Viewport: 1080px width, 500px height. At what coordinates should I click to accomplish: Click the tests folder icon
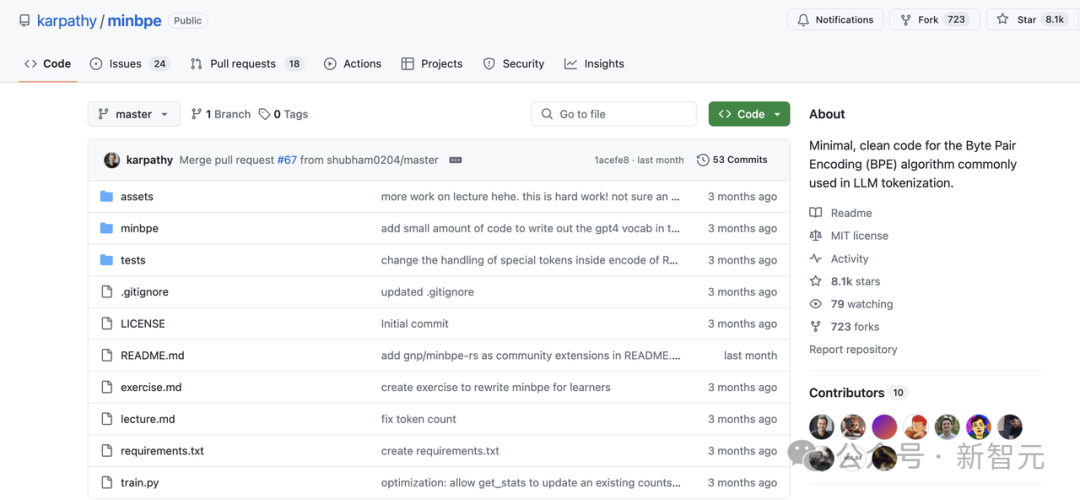106,260
